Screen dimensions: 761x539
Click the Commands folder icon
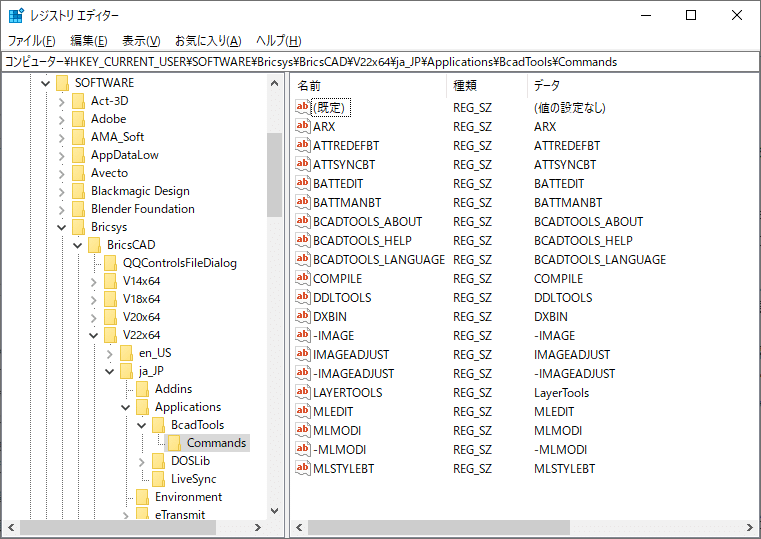tap(174, 442)
